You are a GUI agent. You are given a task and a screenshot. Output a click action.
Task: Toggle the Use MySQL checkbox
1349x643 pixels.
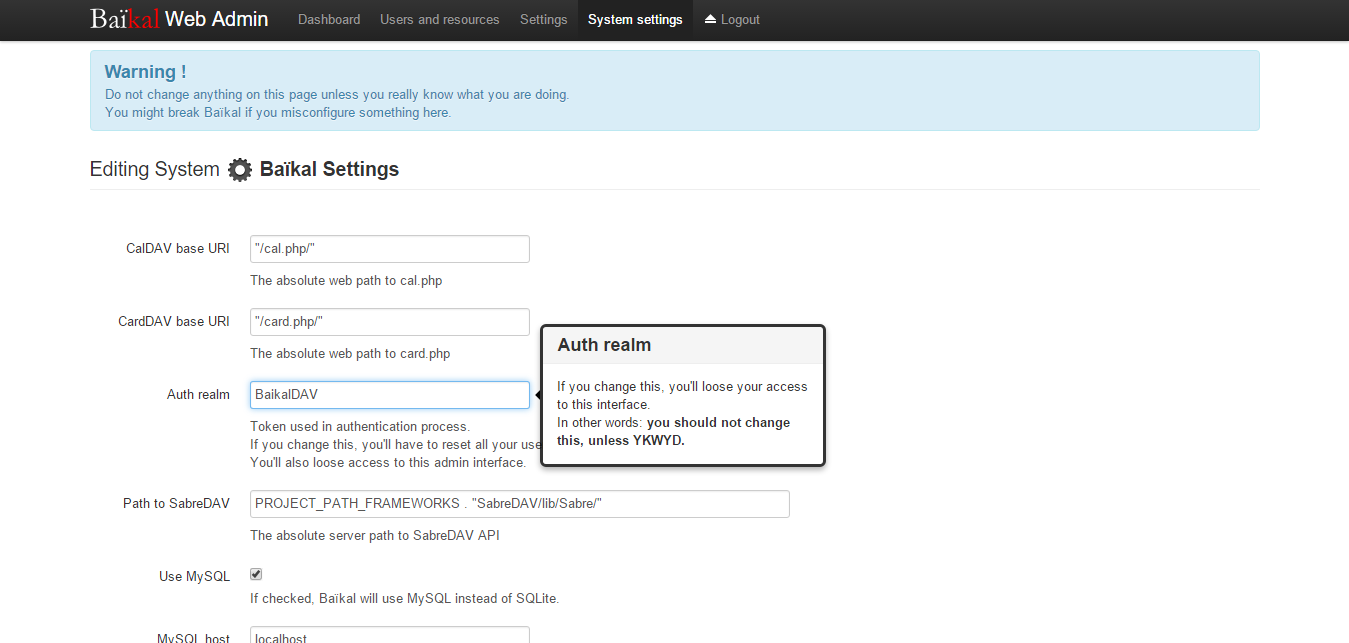point(256,574)
